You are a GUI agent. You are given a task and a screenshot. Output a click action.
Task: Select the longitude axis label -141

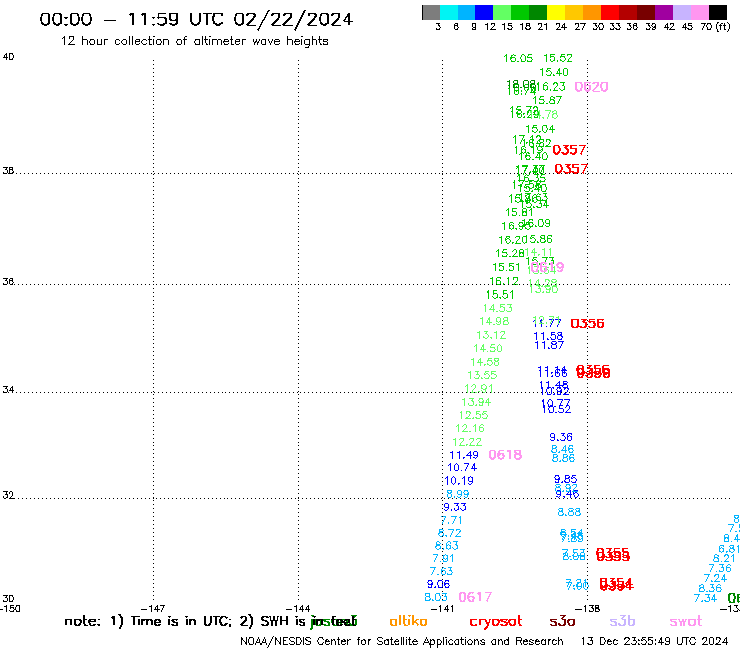[443, 609]
